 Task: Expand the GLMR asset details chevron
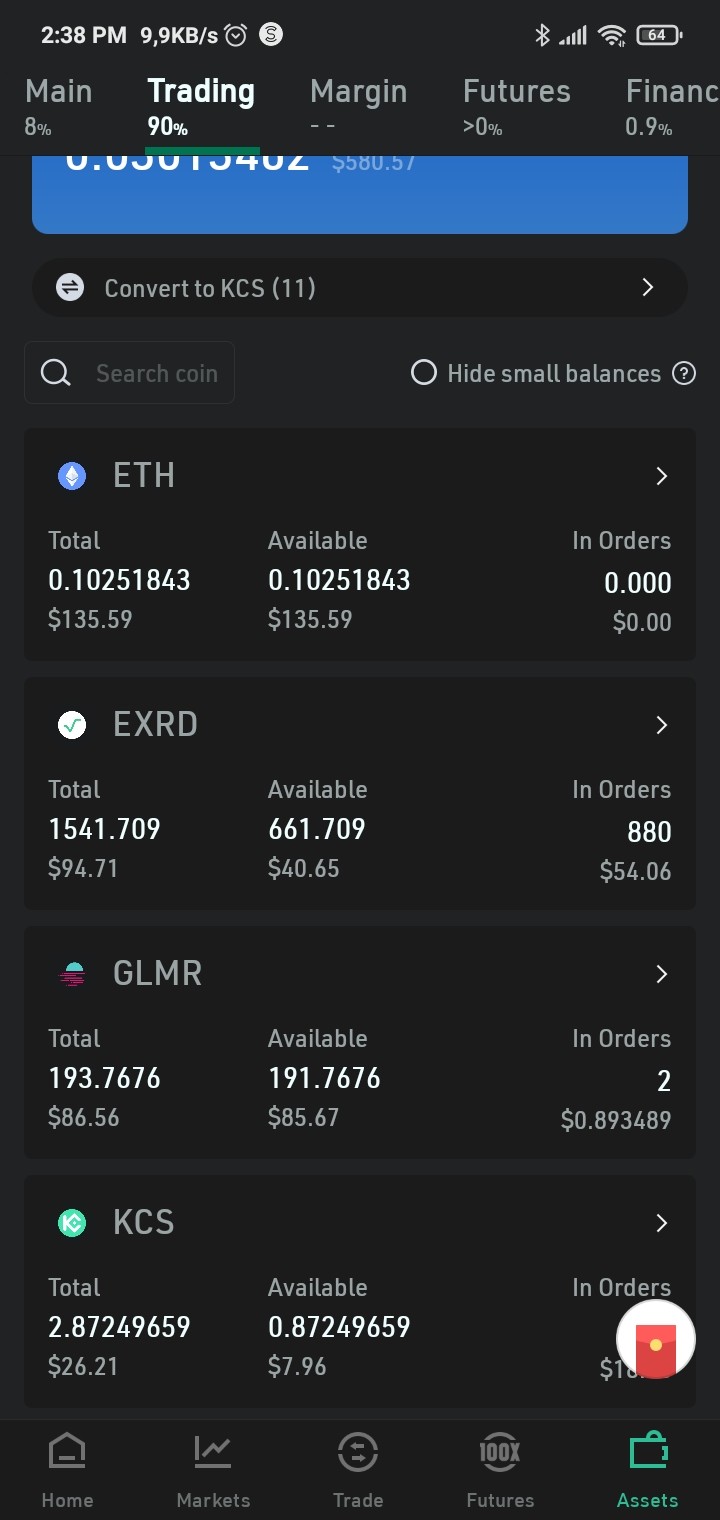pos(661,974)
